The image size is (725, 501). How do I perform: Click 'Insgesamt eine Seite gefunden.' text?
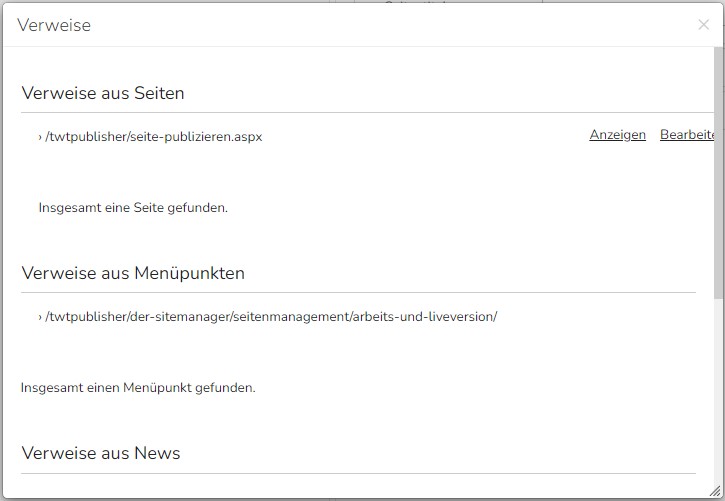click(133, 208)
